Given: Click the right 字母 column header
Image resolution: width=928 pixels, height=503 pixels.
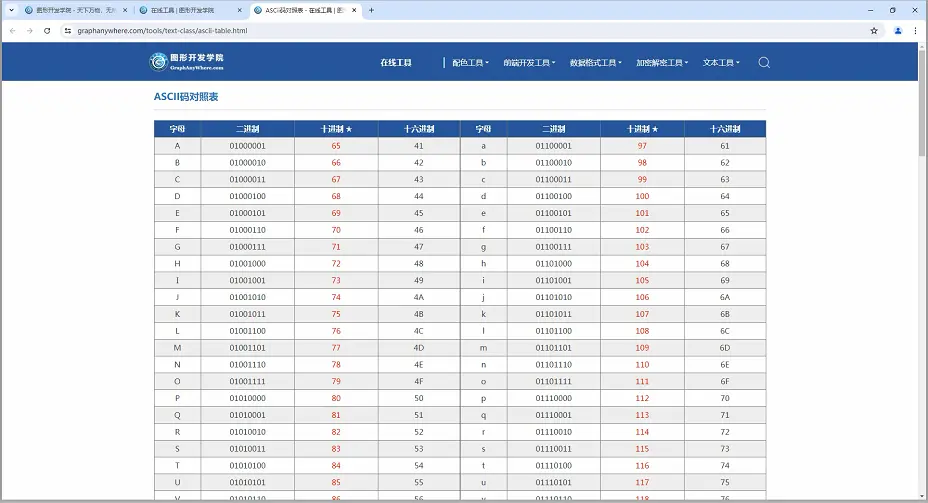Looking at the screenshot, I should (x=484, y=128).
